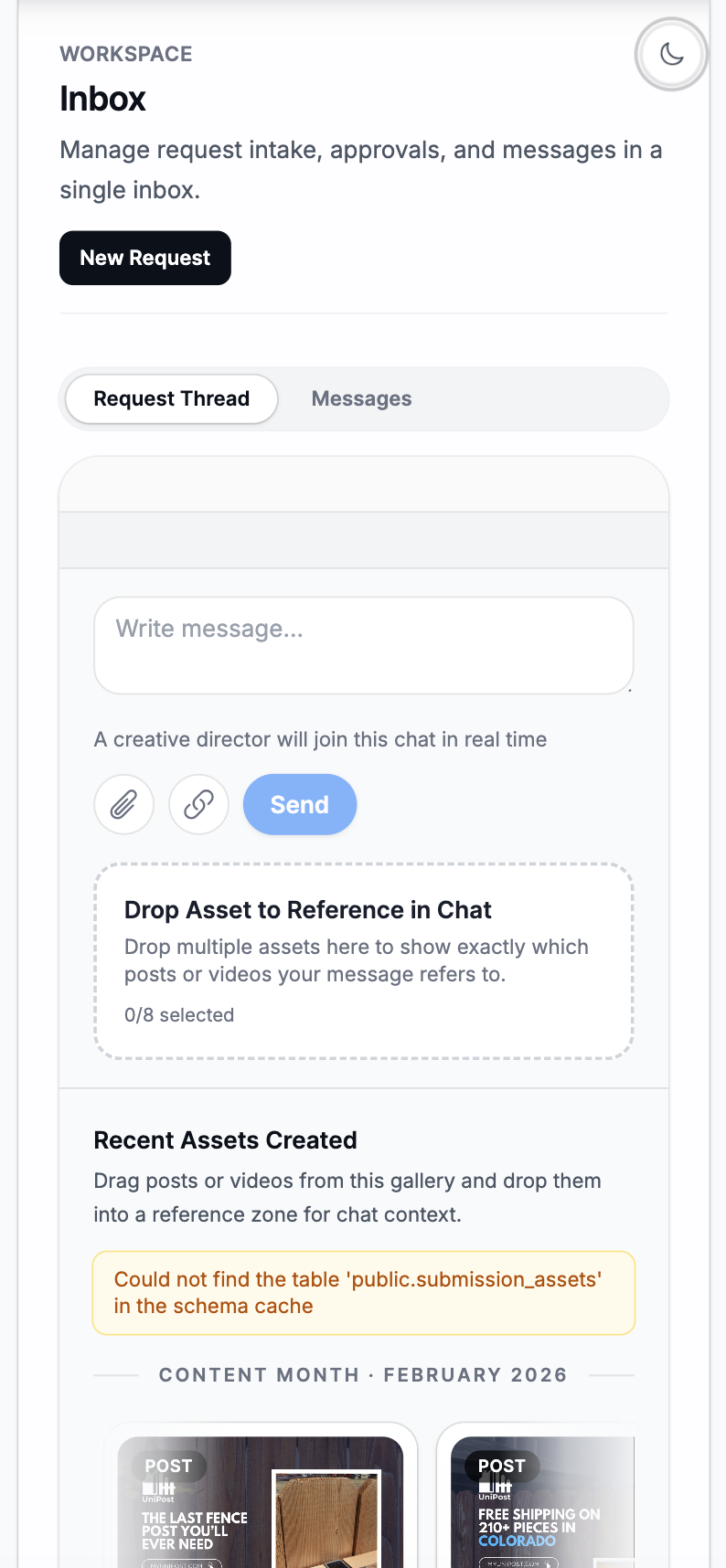Open the Messages tab
The image size is (726, 1568).
pos(361,398)
